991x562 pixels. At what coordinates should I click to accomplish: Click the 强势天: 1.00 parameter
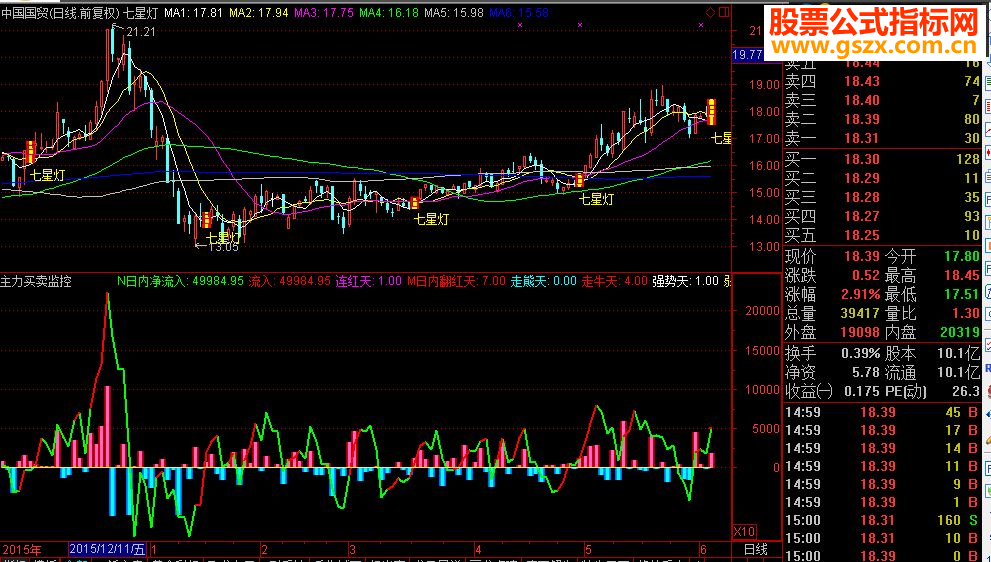pyautogui.click(x=686, y=281)
